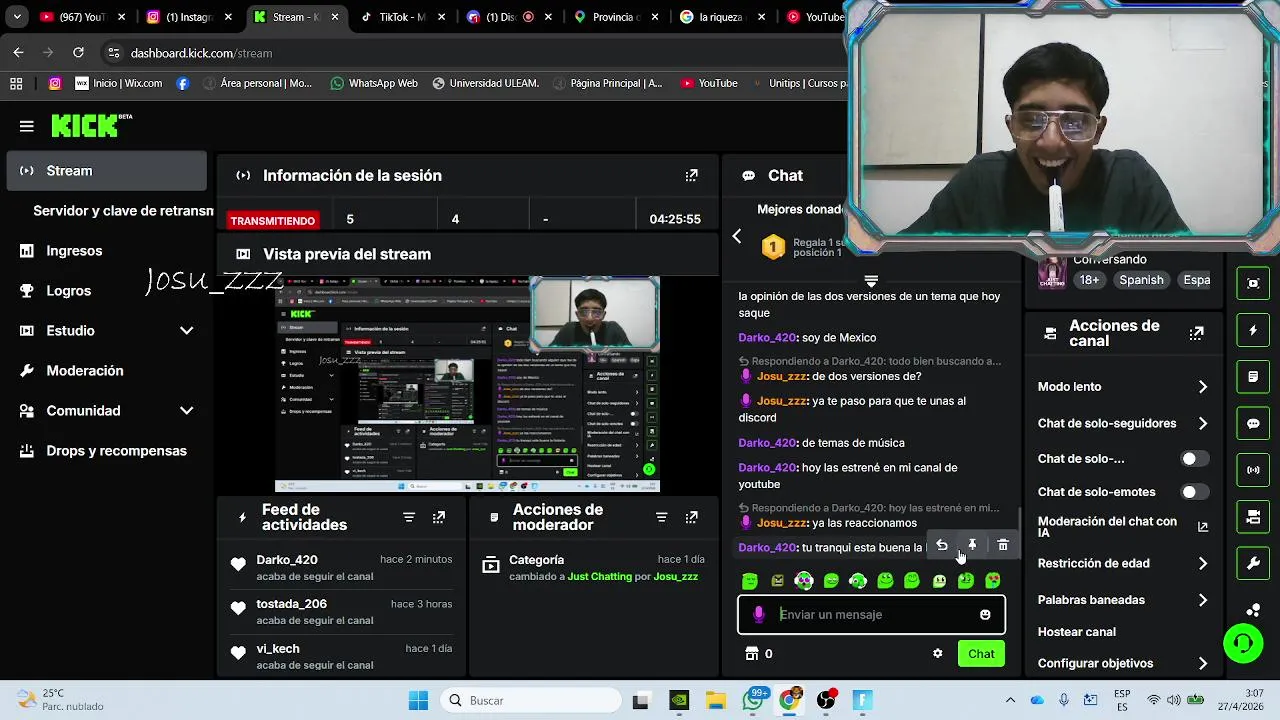The width and height of the screenshot is (1280, 720).
Task: Open Restricción de edad options
Action: [1123, 564]
